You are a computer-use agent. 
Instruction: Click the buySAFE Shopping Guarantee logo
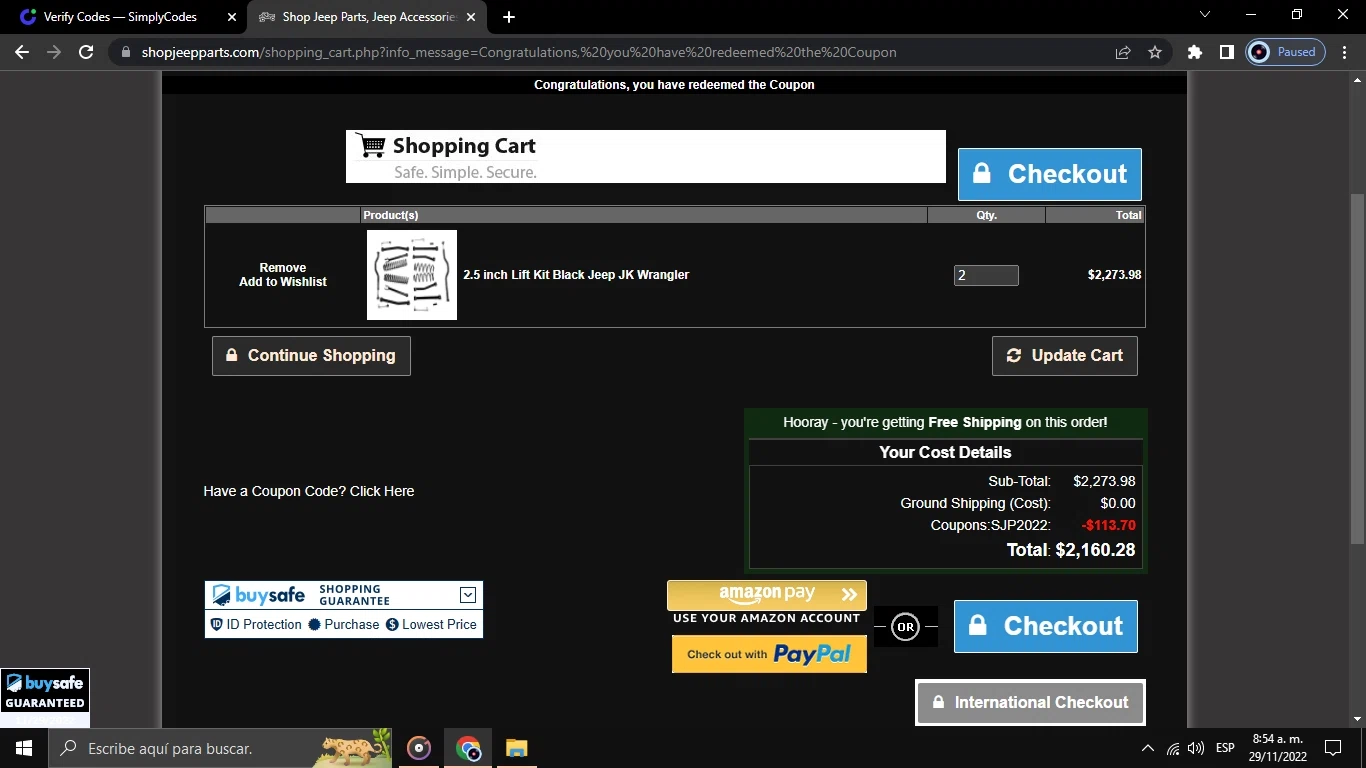click(260, 595)
